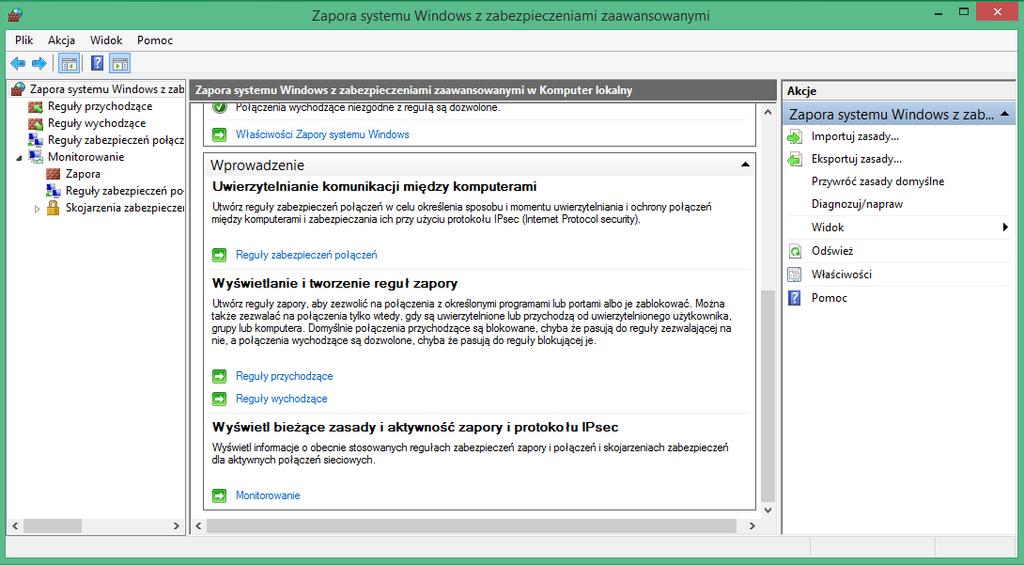Click the Pomoc help icon in the Akcje pane

tap(795, 298)
